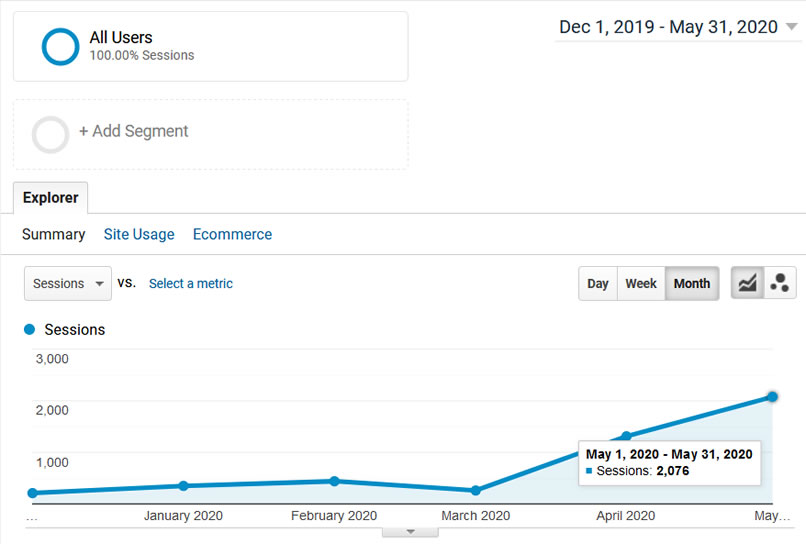Image resolution: width=806 pixels, height=544 pixels.
Task: Click Select a metric link
Action: tap(191, 283)
